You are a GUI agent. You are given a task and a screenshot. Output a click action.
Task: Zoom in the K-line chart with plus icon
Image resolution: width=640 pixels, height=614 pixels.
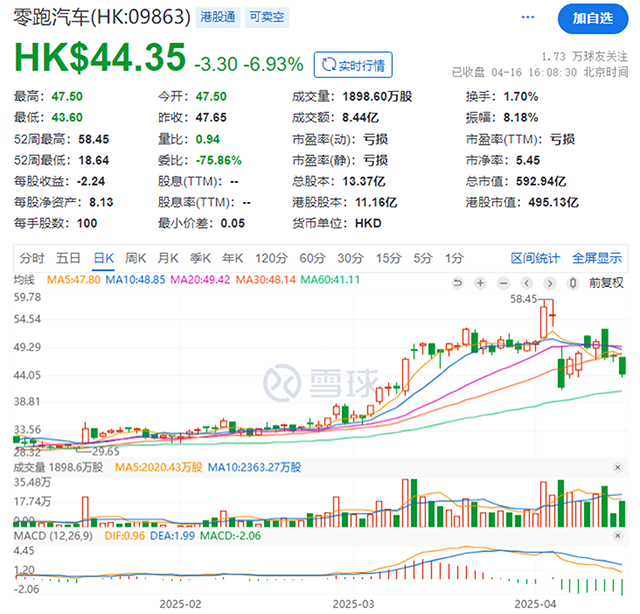(480, 283)
